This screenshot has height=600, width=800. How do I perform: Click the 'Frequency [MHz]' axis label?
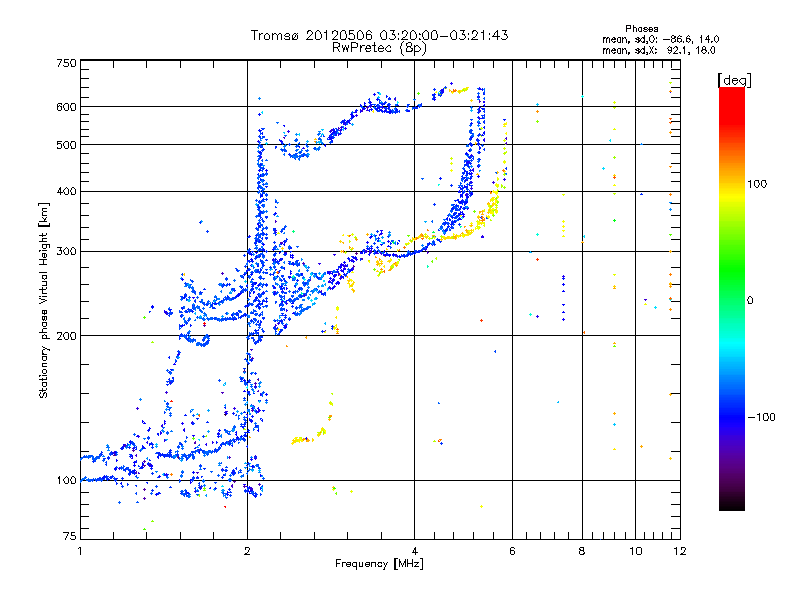click(x=379, y=564)
